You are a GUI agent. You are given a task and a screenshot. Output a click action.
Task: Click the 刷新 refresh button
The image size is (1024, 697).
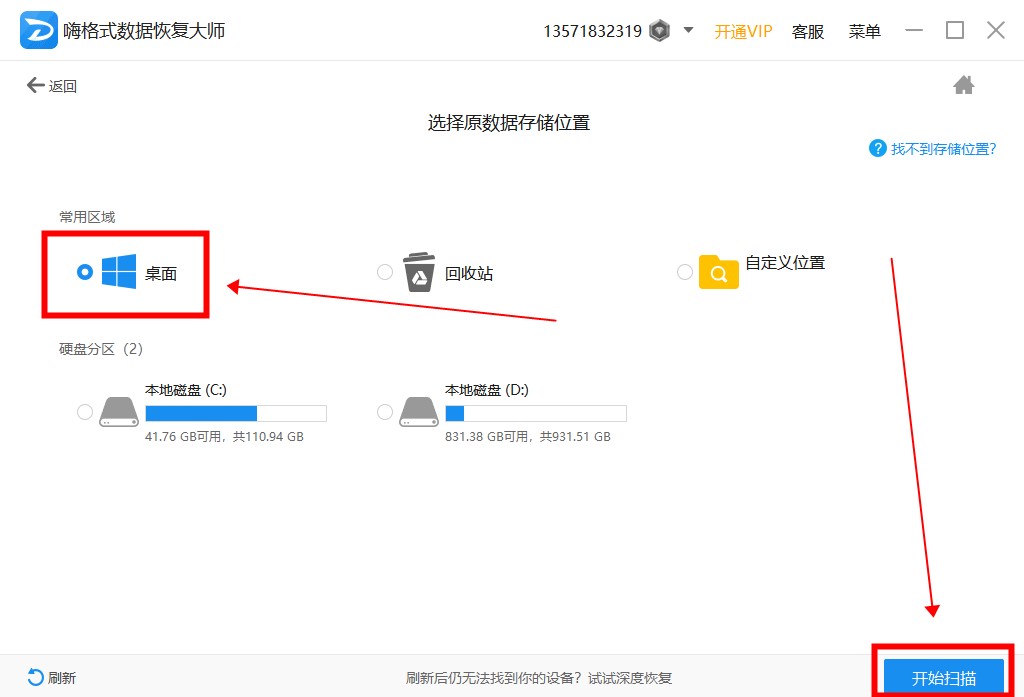52,678
